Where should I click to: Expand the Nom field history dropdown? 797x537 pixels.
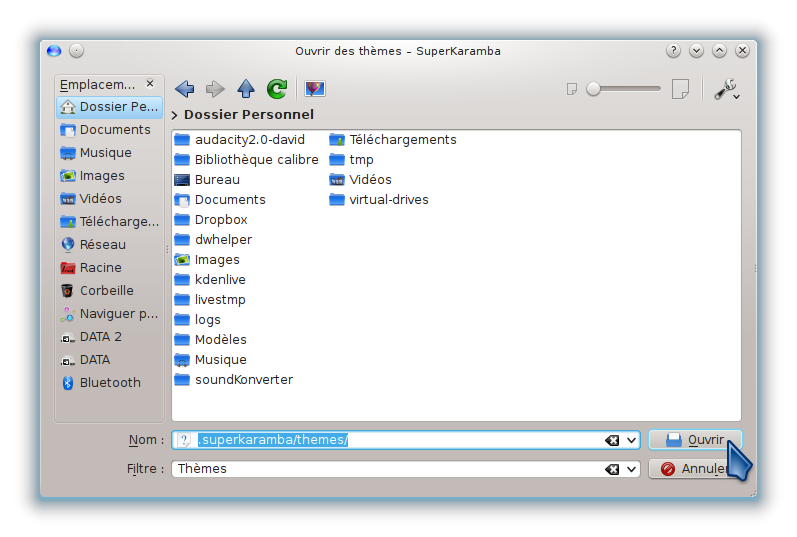tap(631, 440)
